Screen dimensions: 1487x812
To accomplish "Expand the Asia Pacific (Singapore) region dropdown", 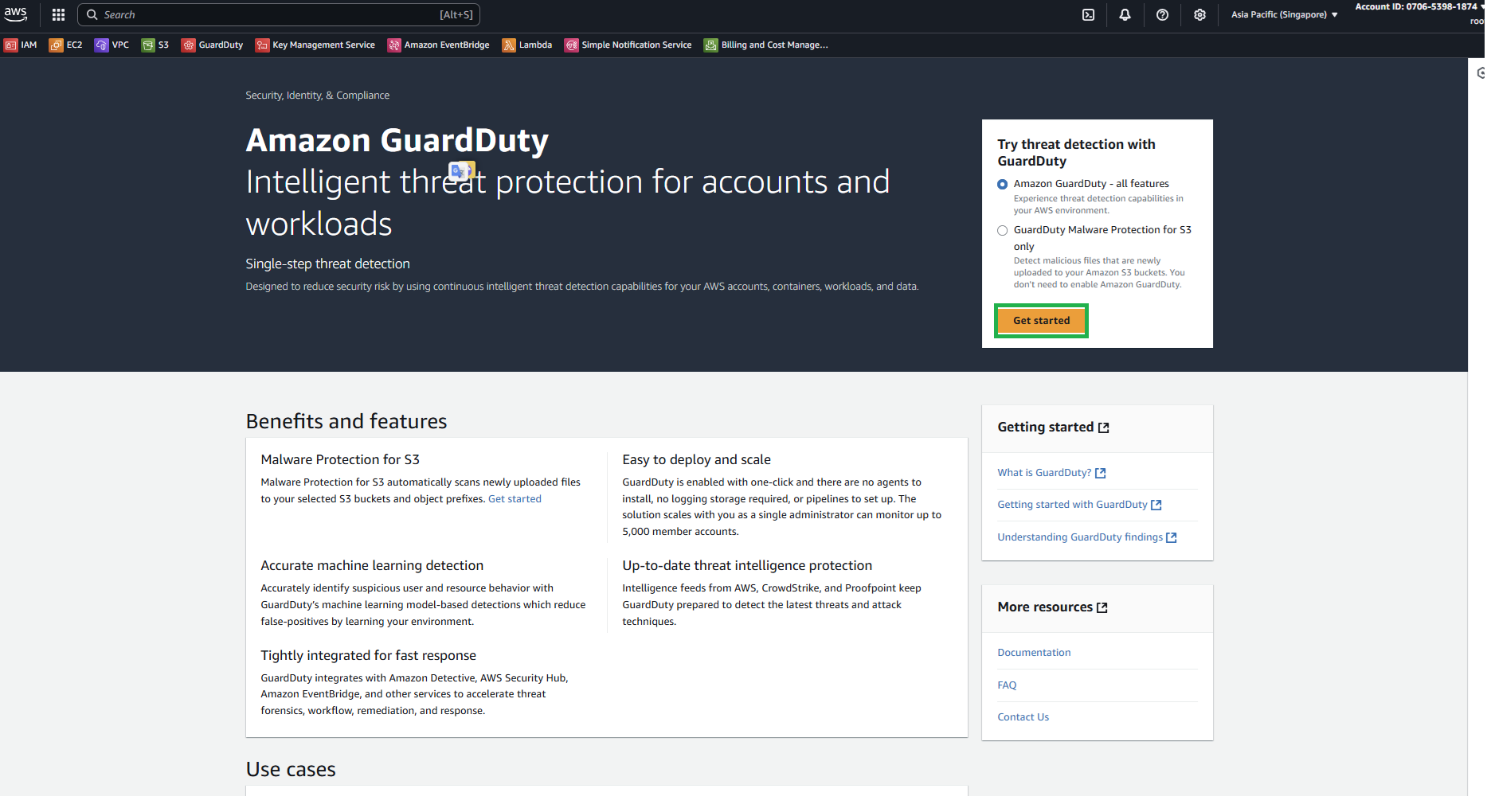I will [1284, 14].
